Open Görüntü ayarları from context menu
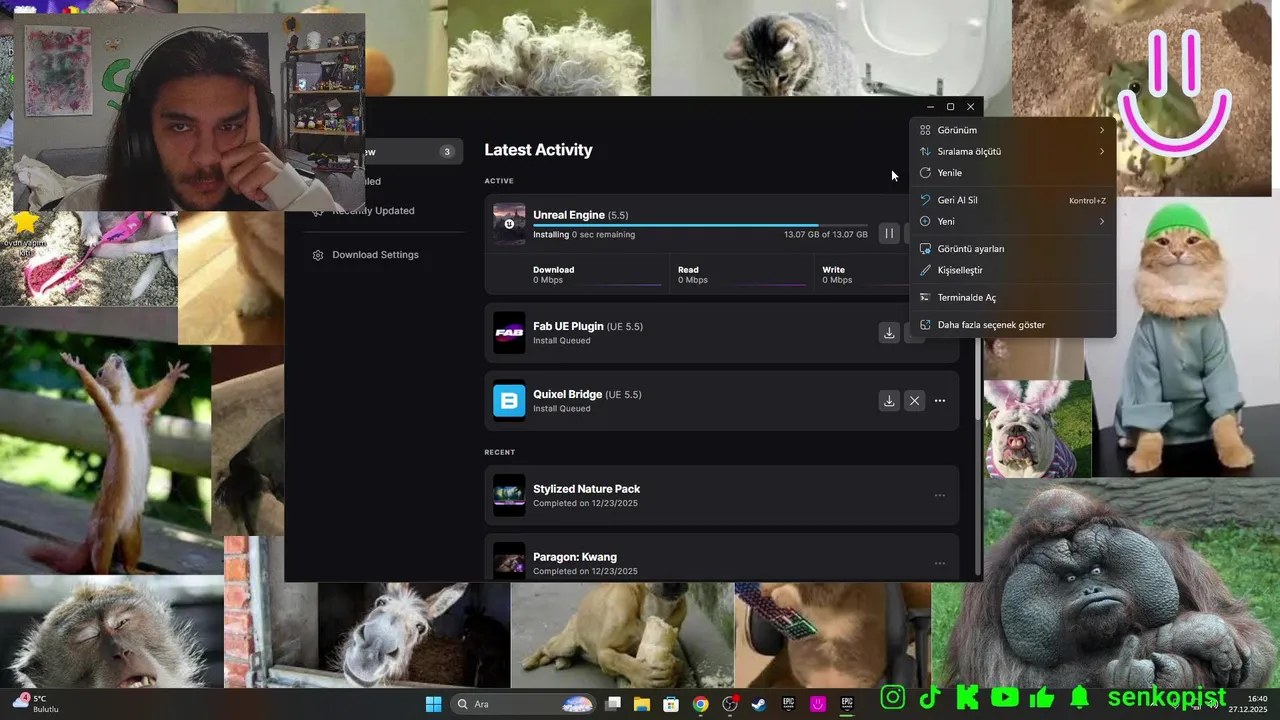 click(x=1012, y=249)
